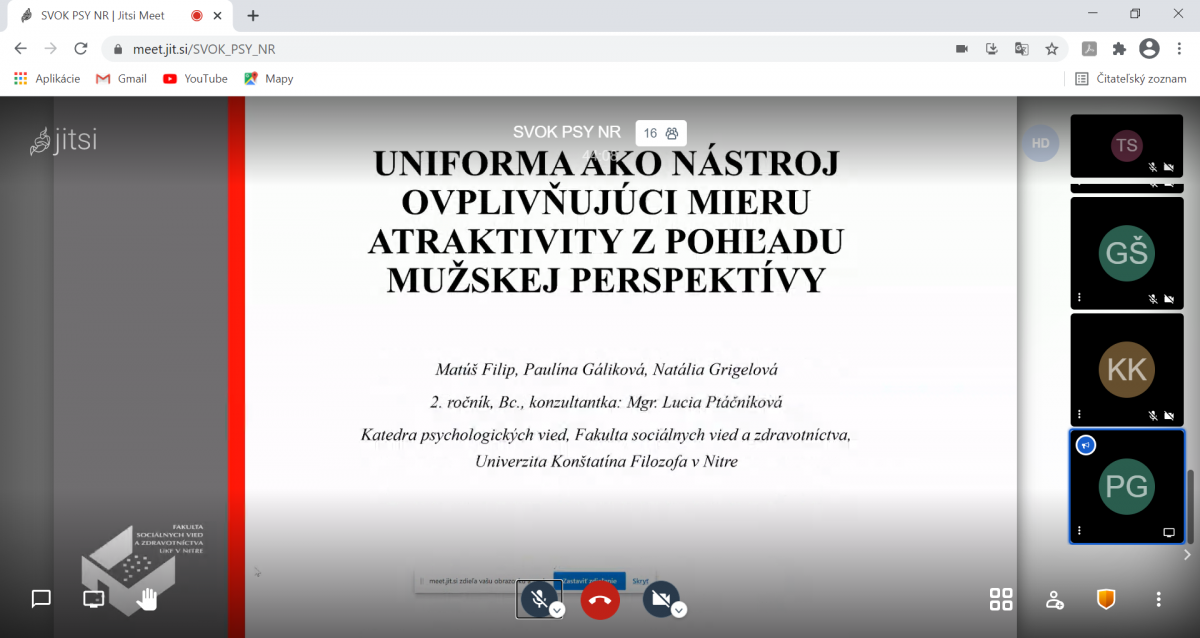
Task: Unmute the microphone
Action: click(538, 599)
